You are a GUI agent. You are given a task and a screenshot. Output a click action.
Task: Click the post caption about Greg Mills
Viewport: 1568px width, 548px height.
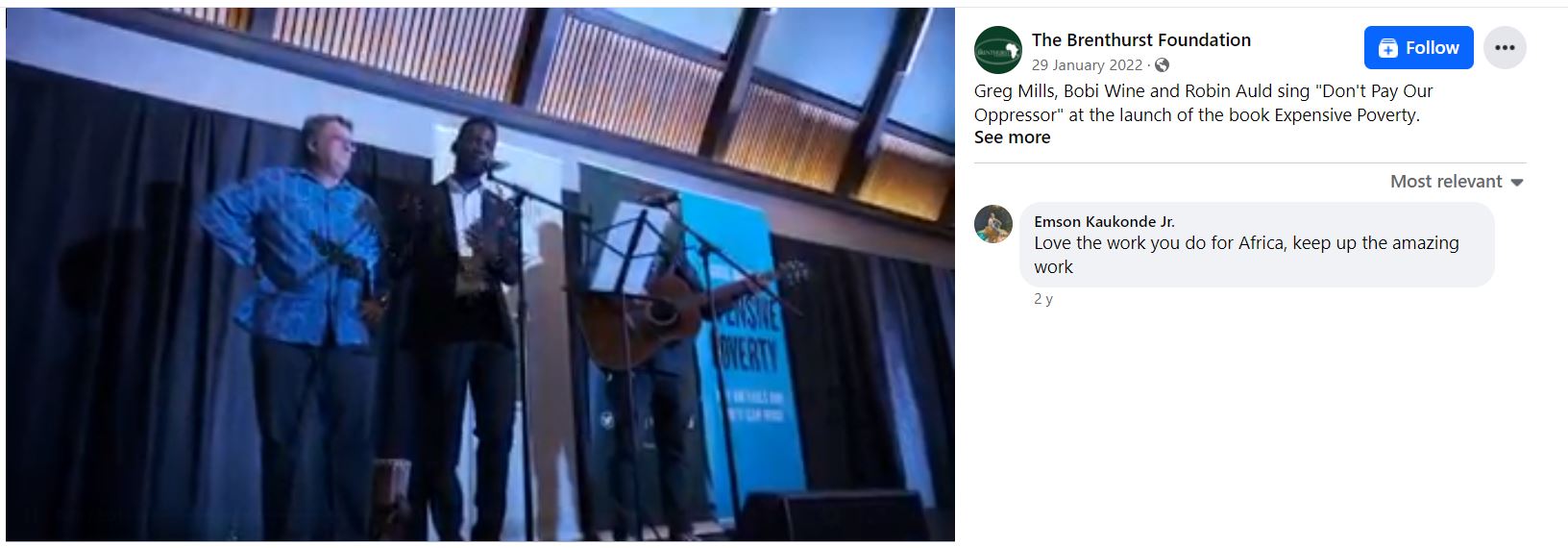tap(1203, 103)
